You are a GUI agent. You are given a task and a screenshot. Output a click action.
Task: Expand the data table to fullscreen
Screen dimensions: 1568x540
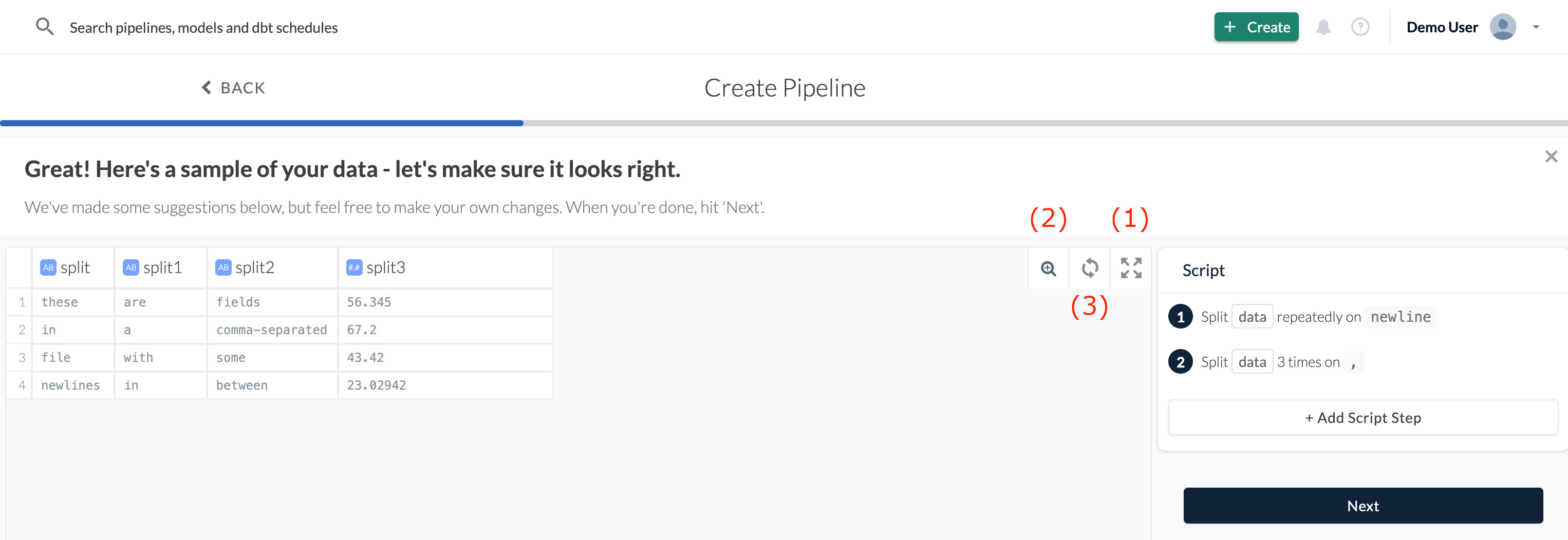(x=1131, y=268)
